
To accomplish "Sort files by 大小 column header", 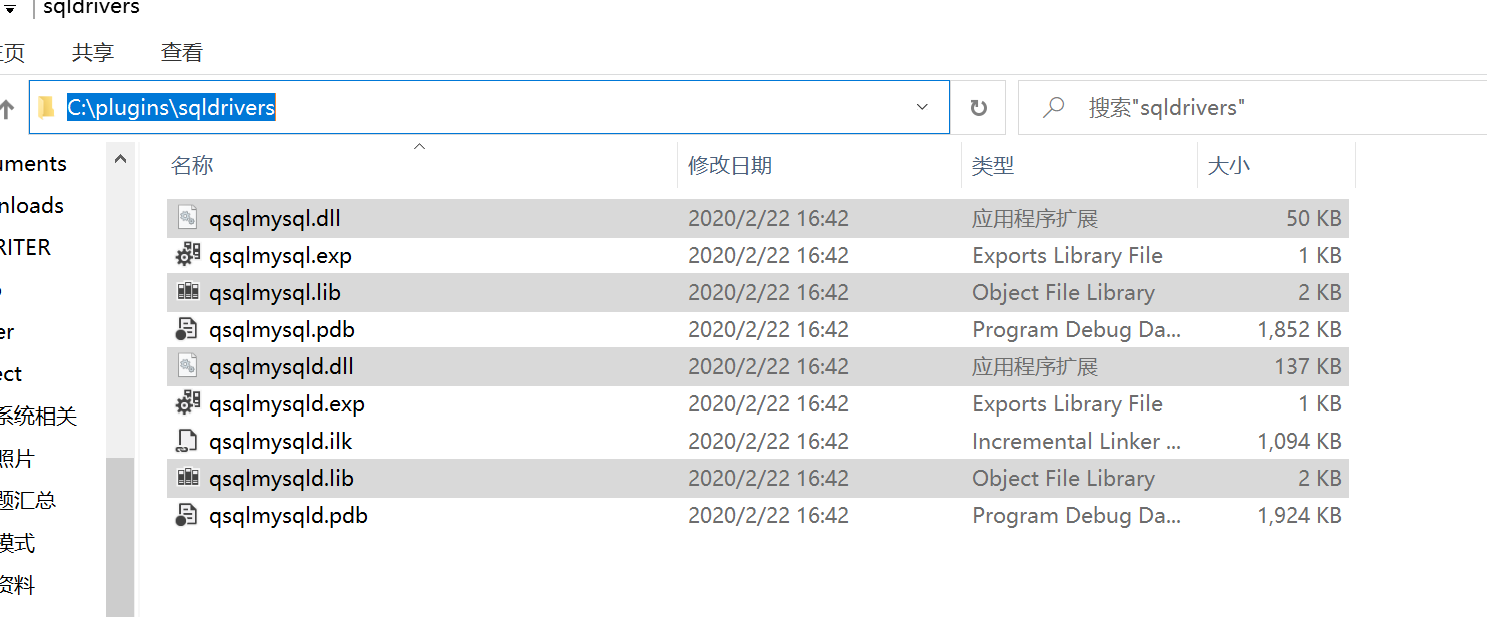I will tap(1229, 166).
